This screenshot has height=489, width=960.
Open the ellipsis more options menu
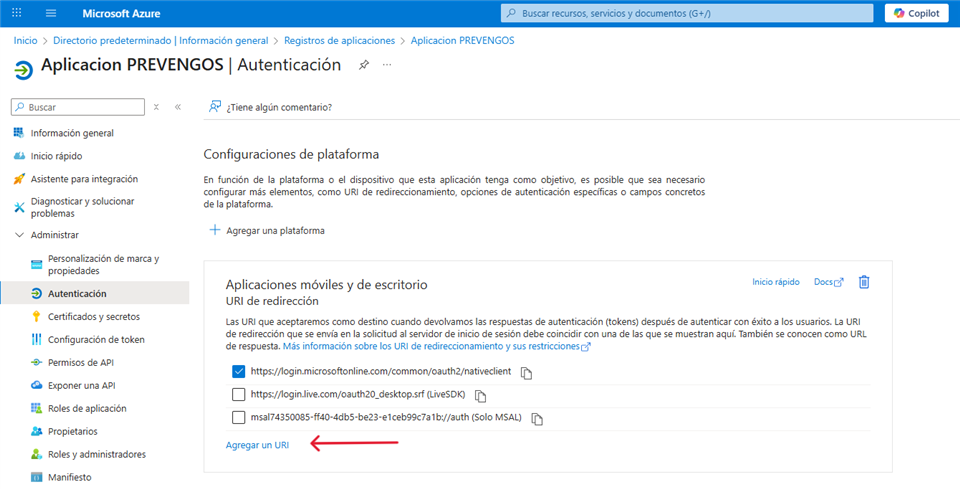coord(387,65)
